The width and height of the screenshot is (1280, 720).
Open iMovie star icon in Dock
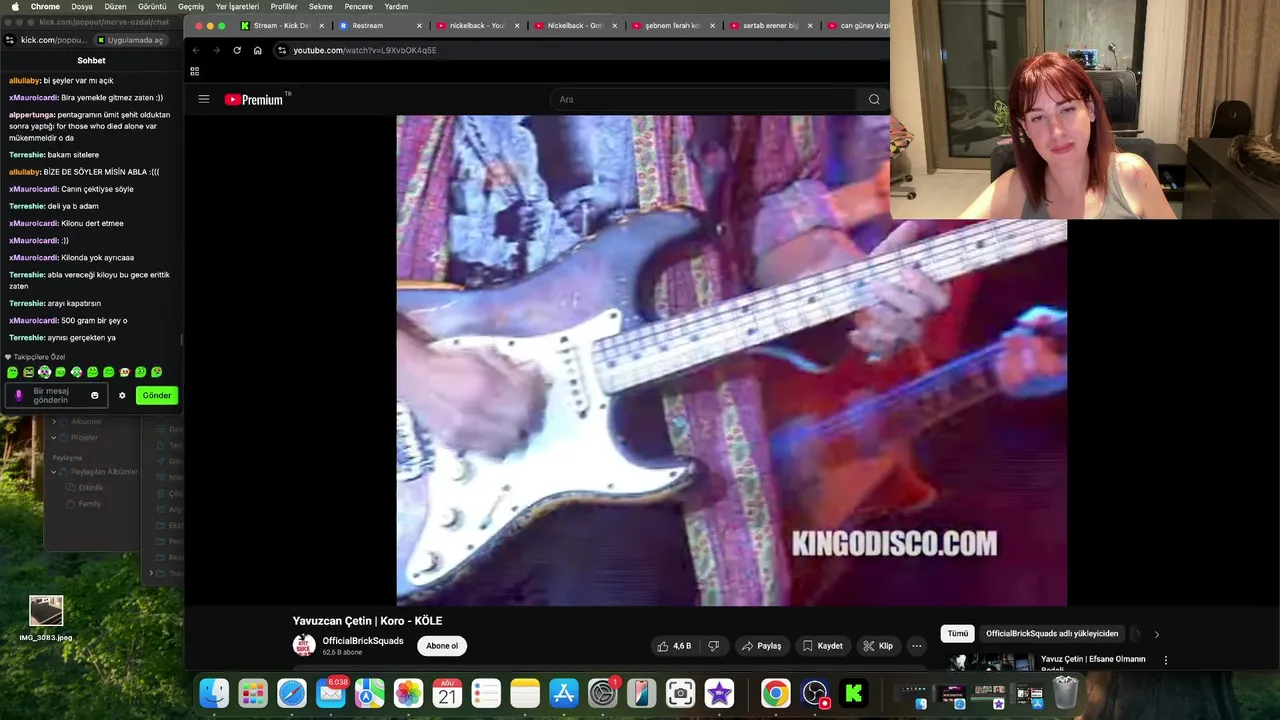pos(719,693)
